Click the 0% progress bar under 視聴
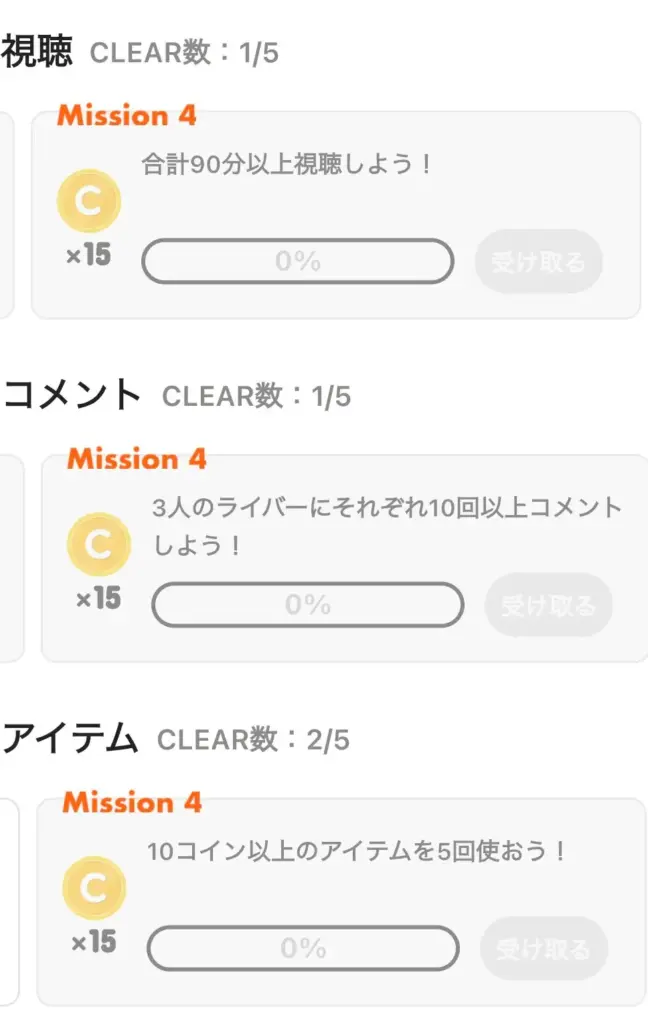This screenshot has height=1024, width=648. [298, 262]
